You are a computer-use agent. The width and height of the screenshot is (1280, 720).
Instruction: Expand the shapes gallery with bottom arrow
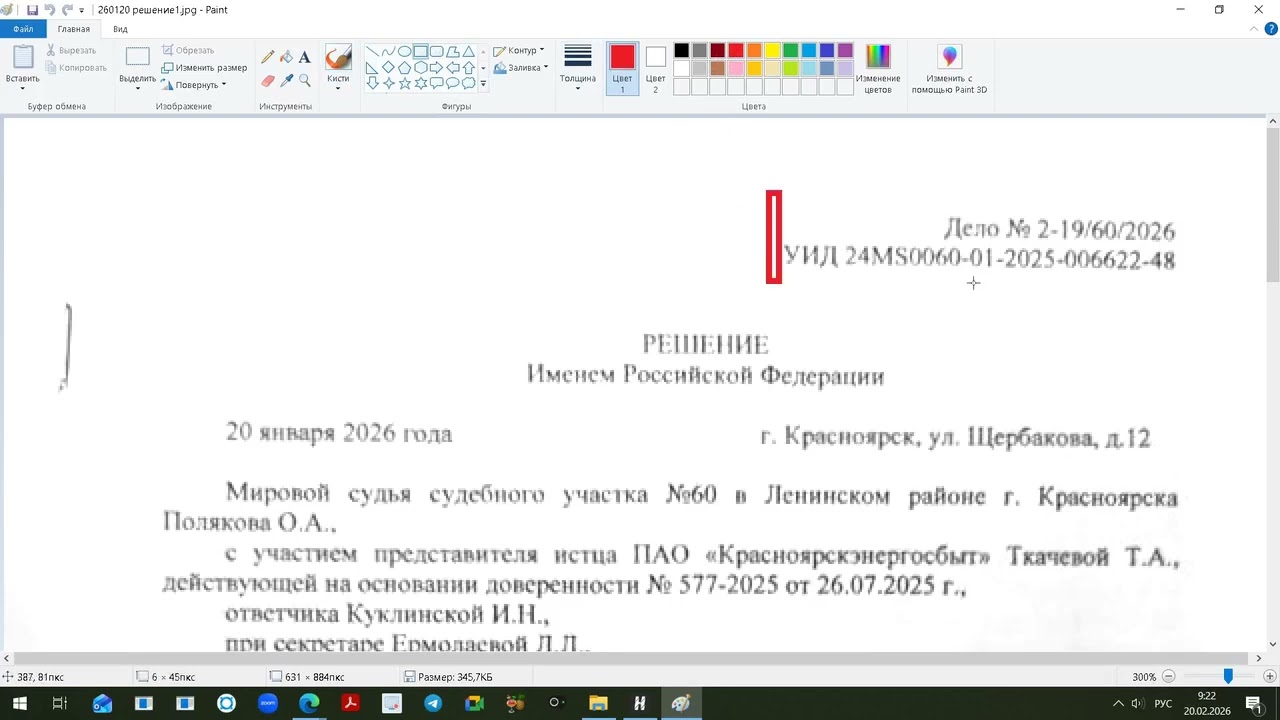click(x=483, y=84)
